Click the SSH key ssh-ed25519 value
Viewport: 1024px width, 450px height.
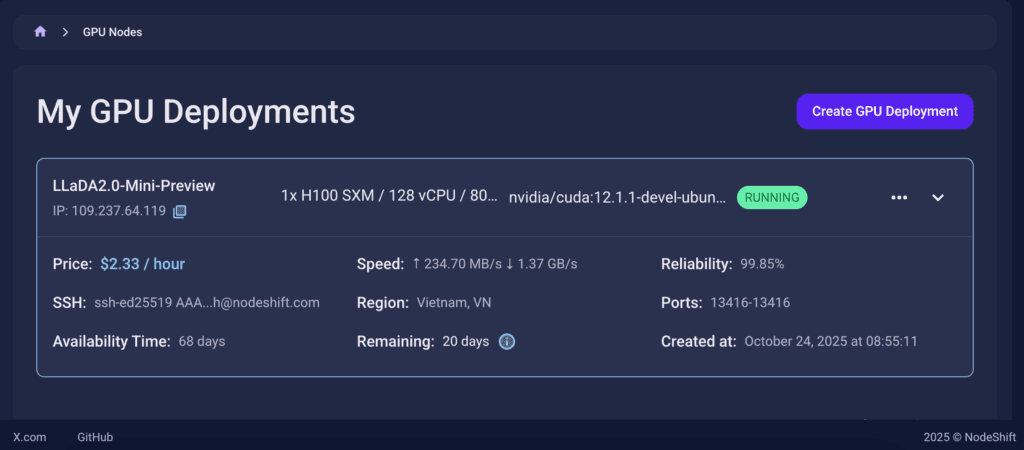[x=207, y=302]
